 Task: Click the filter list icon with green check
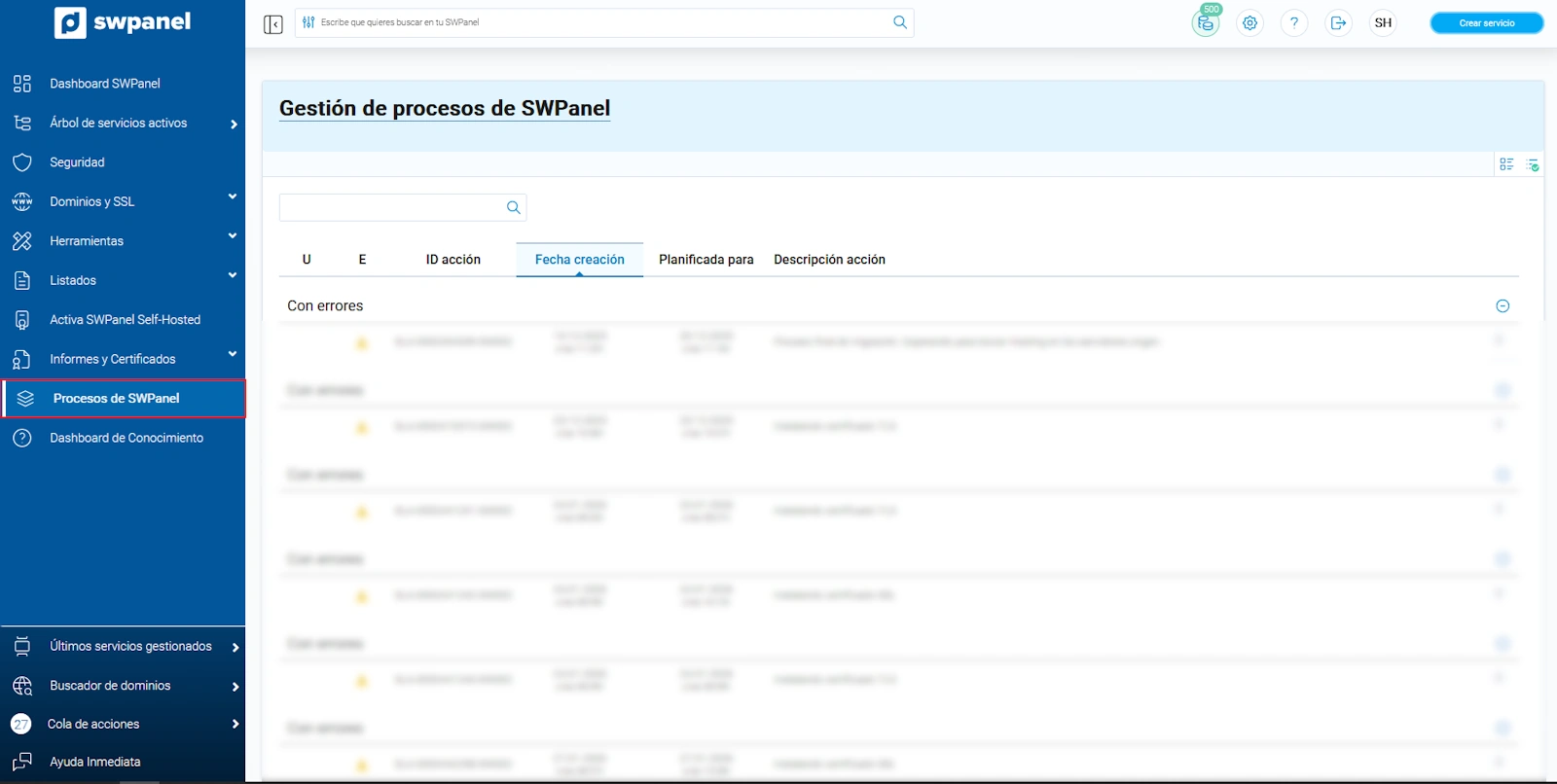(1533, 164)
